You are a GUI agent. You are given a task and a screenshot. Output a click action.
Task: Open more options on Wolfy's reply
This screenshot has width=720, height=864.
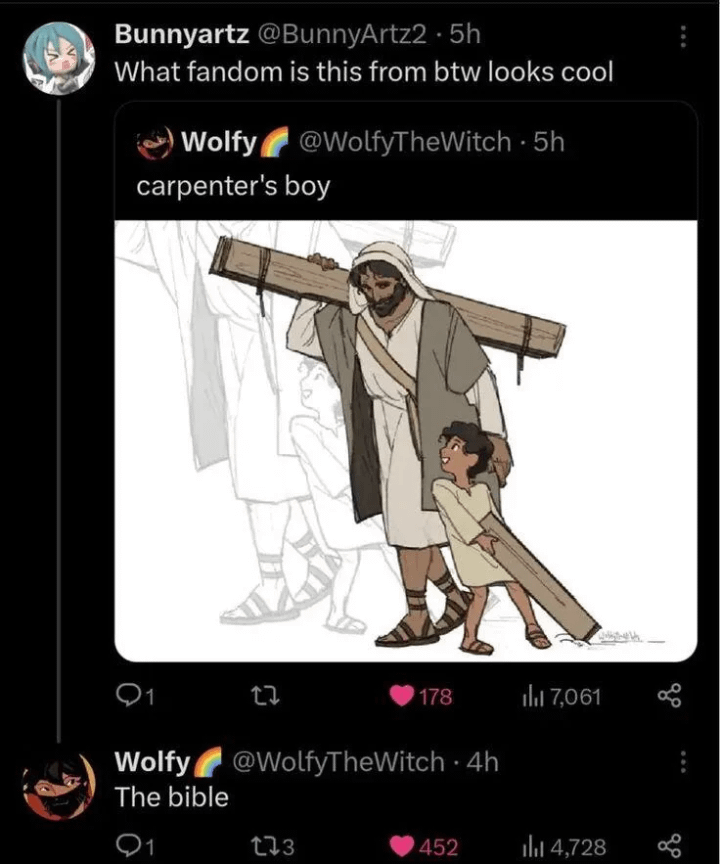683,762
